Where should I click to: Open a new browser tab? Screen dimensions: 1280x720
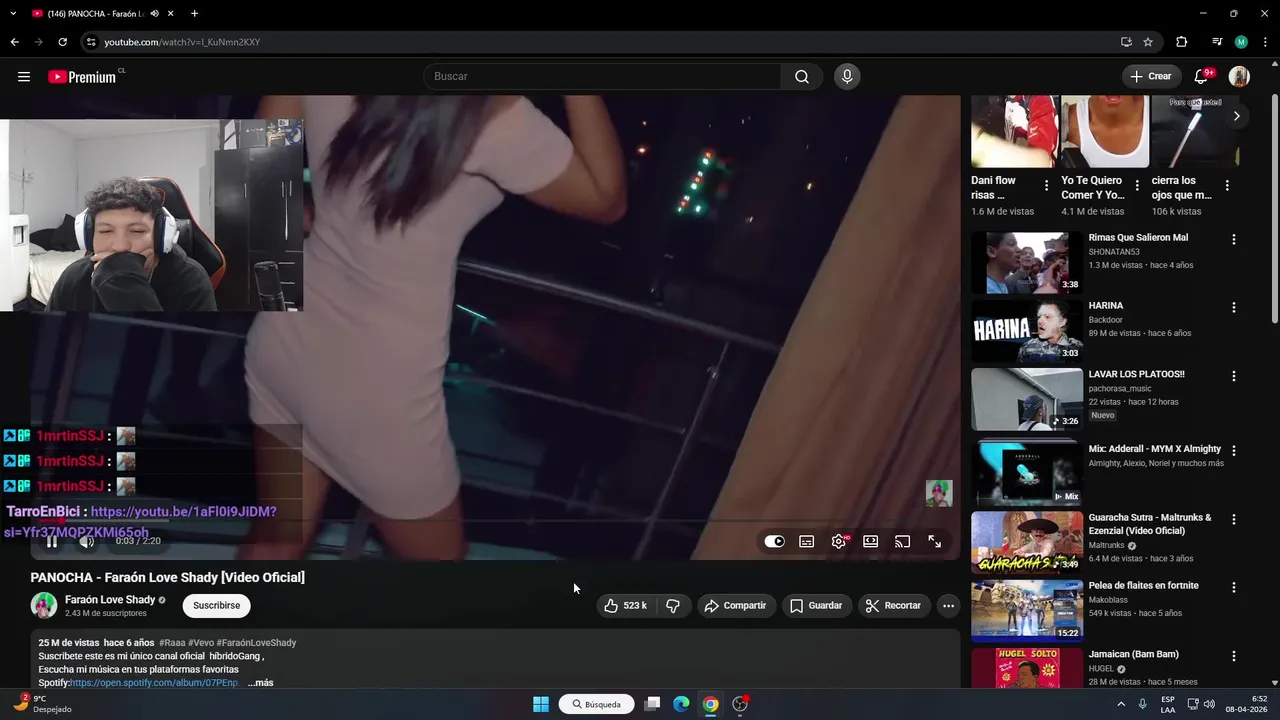pyautogui.click(x=194, y=14)
